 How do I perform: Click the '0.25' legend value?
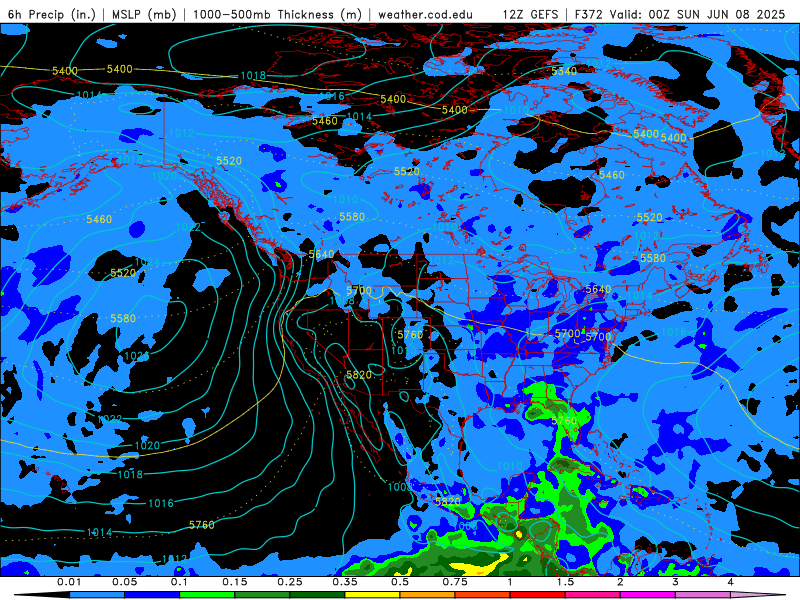click(290, 582)
